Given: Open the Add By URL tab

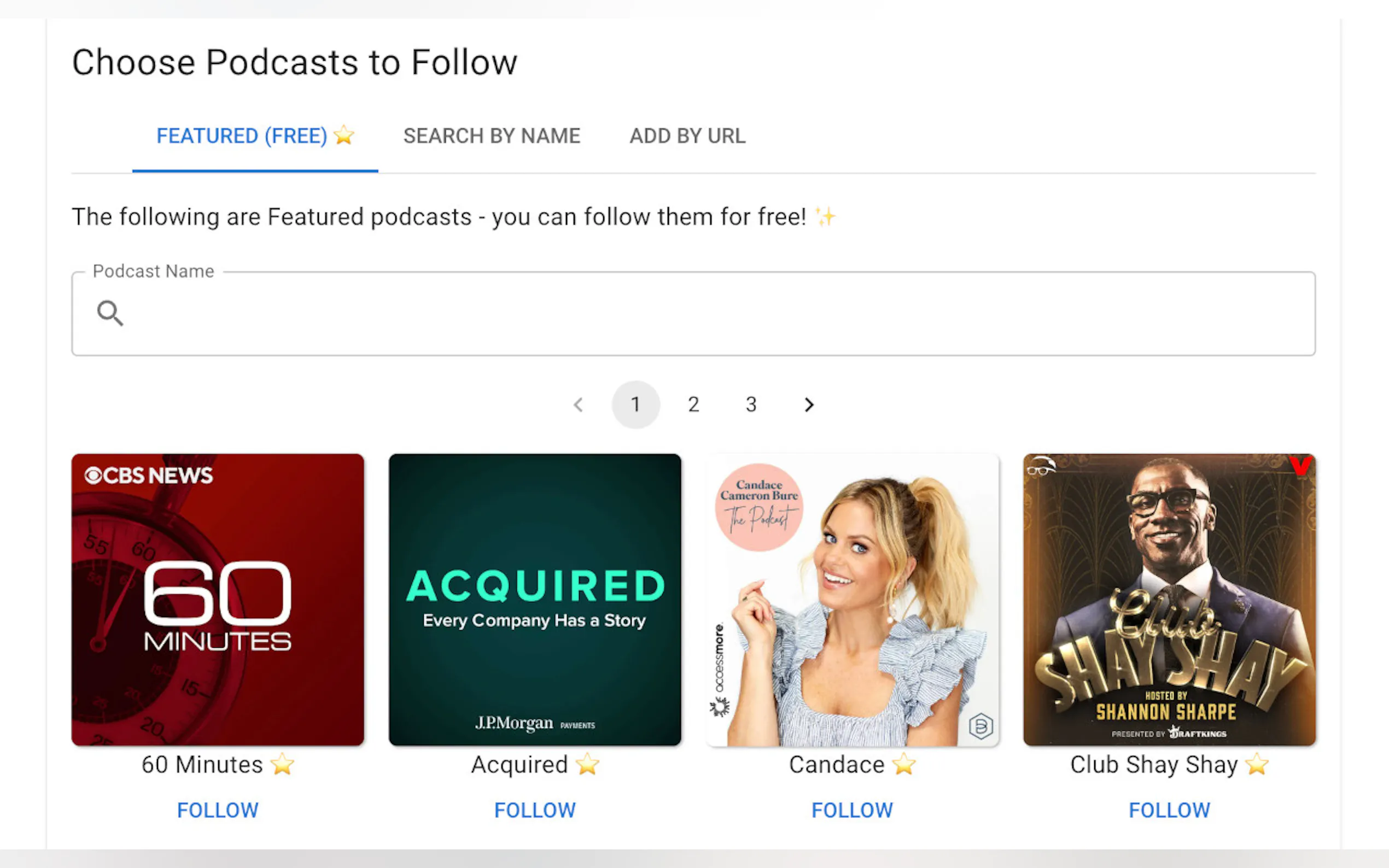Looking at the screenshot, I should pos(687,136).
